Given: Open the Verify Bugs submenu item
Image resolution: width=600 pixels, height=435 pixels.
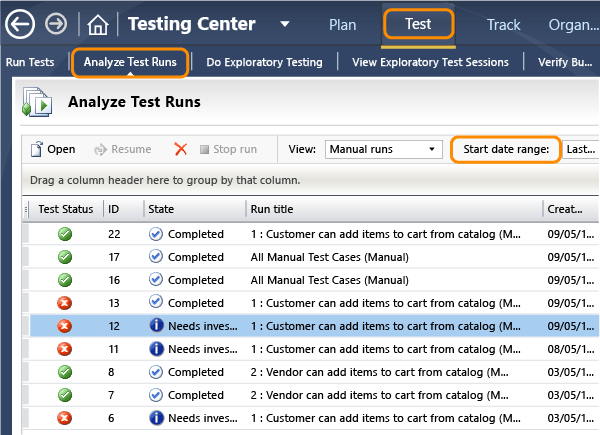Looking at the screenshot, I should click(x=565, y=62).
